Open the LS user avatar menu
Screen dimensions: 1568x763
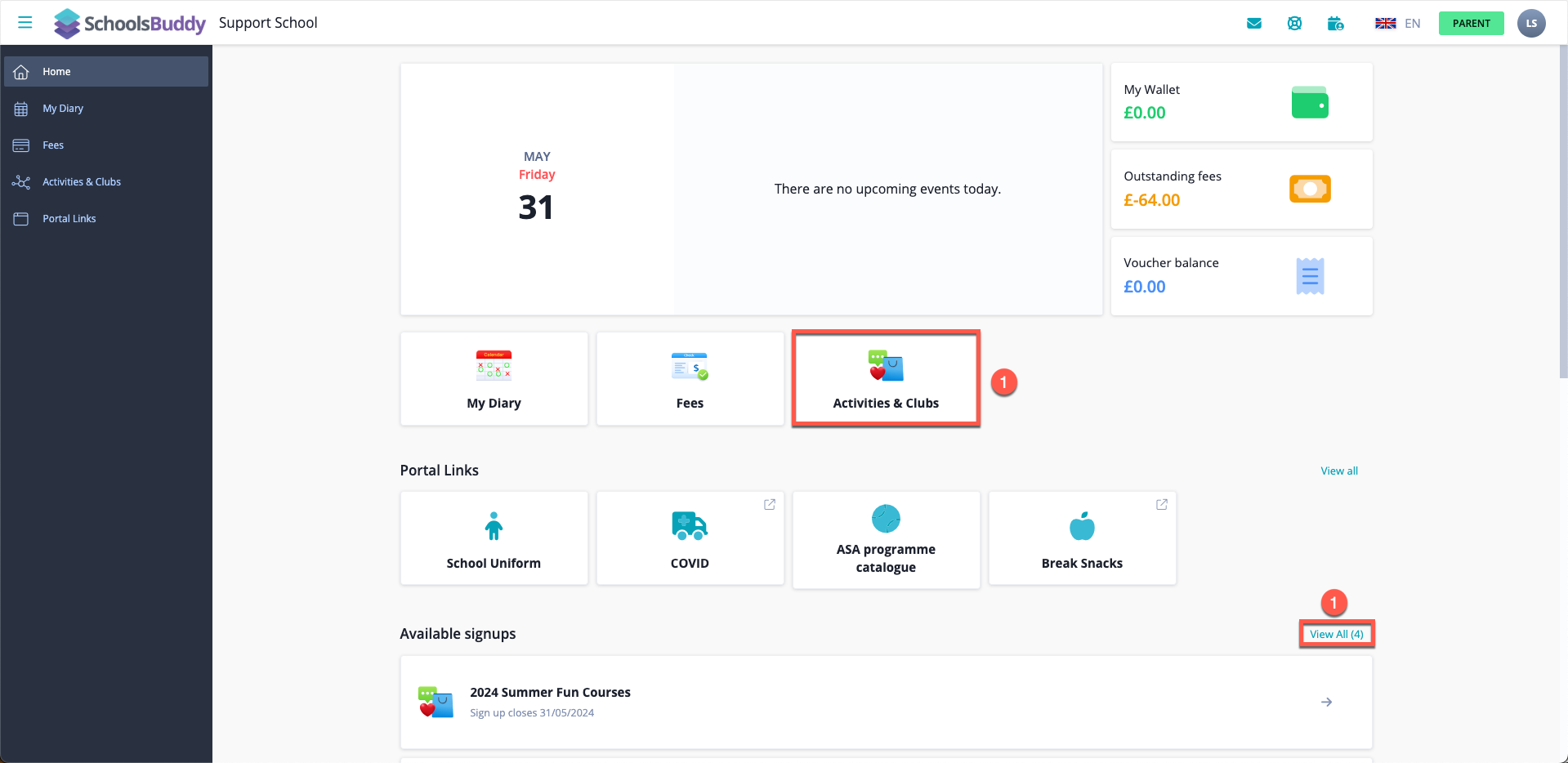1531,23
